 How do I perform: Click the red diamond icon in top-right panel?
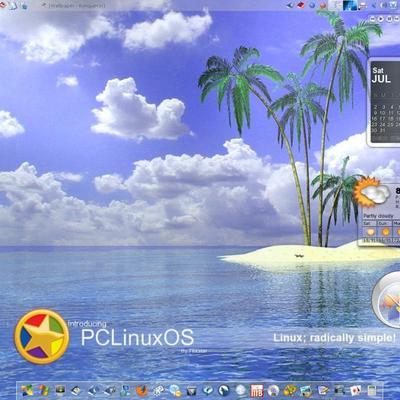[301, 5]
